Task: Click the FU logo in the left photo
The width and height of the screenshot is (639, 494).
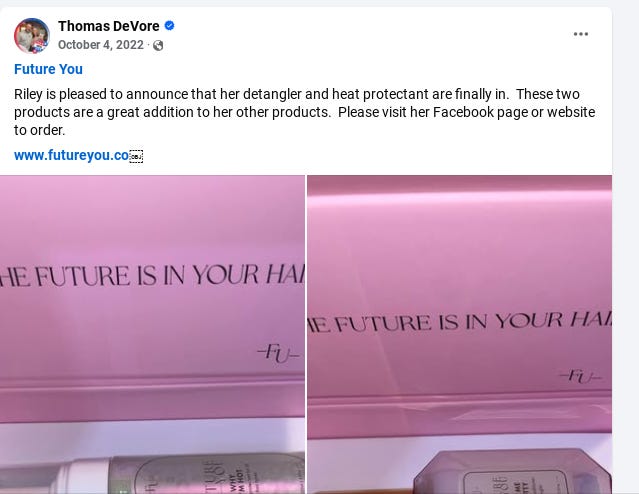Action: 278,353
